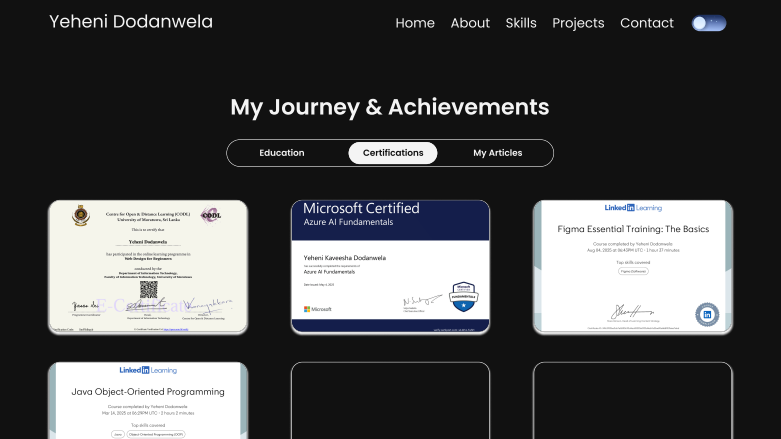Click the Yeheni Dodanwela site title

pos(131,22)
